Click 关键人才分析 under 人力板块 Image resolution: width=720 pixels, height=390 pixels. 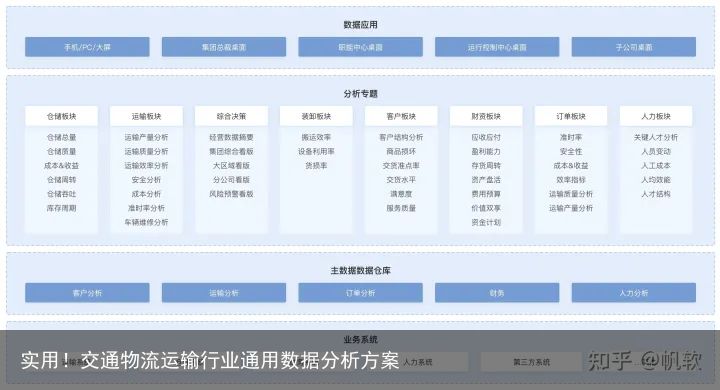(656, 137)
